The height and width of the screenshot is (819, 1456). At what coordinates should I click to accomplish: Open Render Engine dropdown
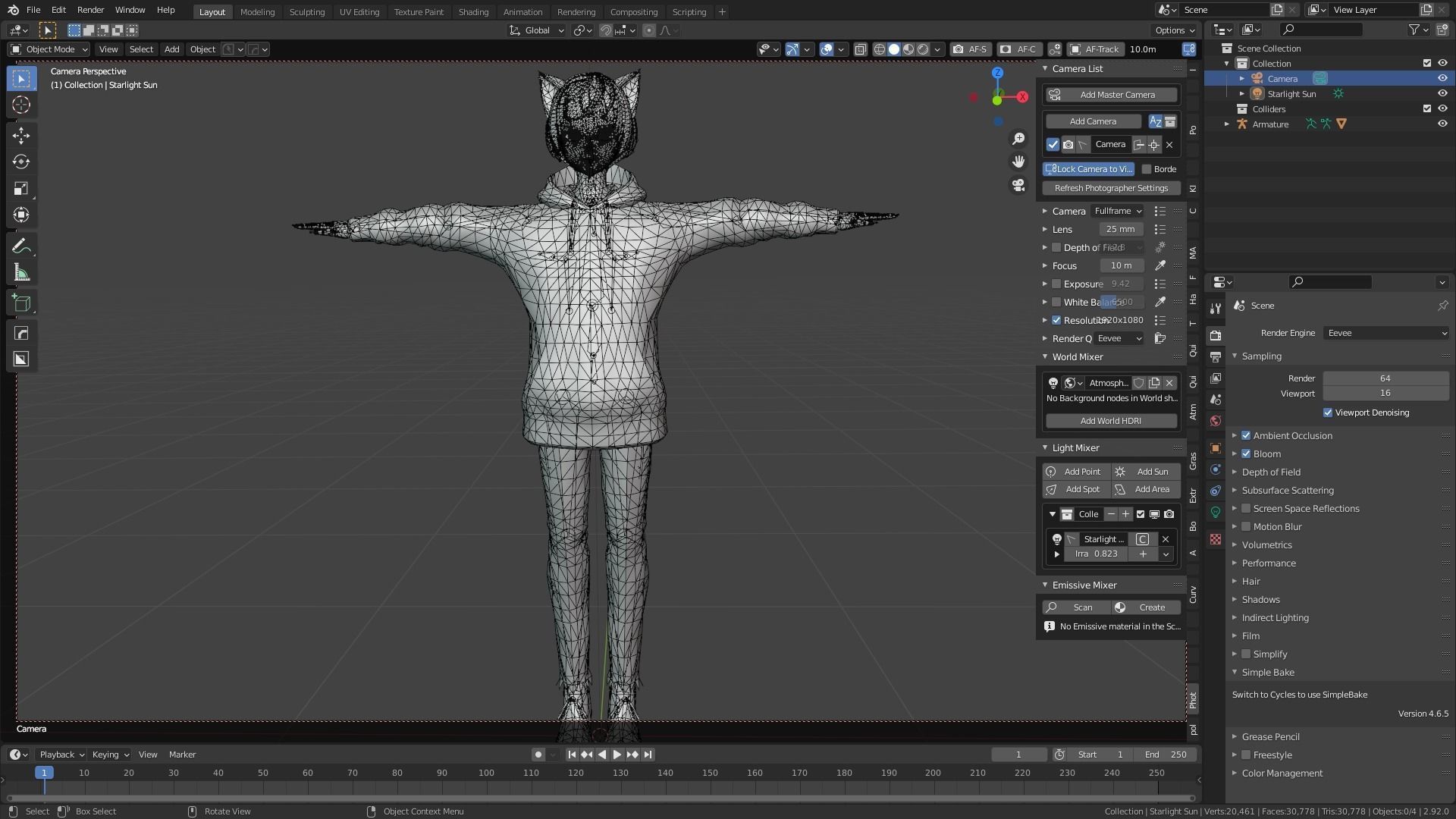pyautogui.click(x=1386, y=333)
